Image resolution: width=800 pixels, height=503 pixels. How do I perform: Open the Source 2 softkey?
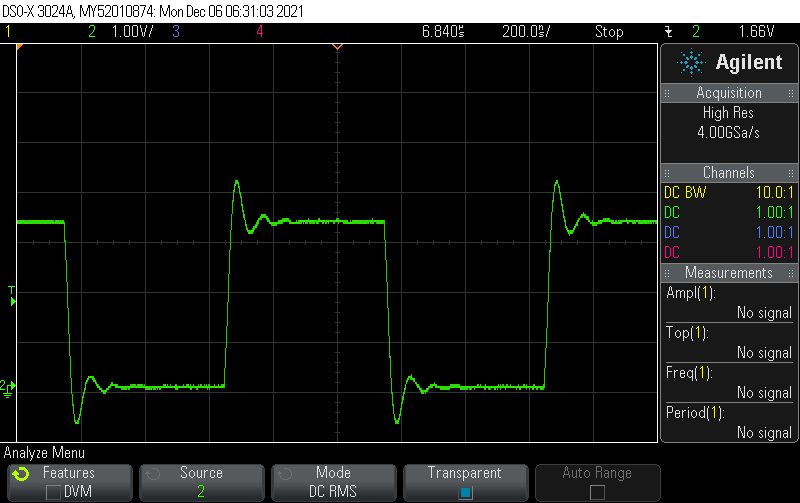click(x=202, y=482)
